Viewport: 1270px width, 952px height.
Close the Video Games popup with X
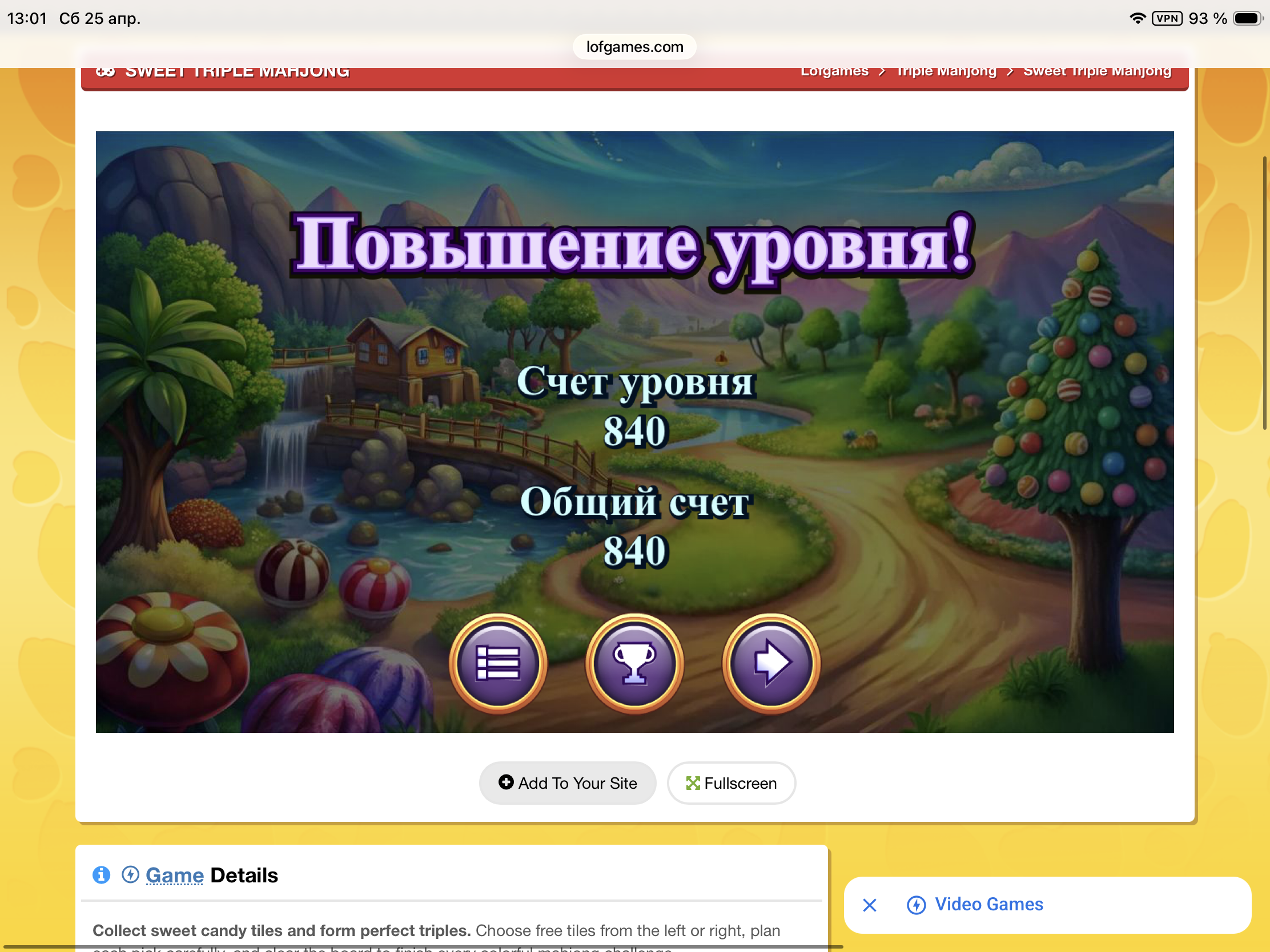869,905
